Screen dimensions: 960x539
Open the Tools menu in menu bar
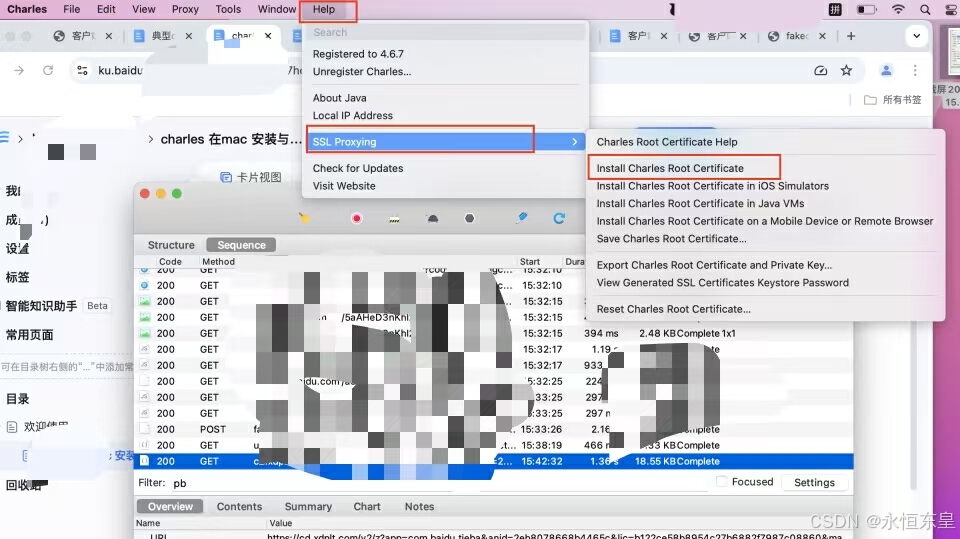click(228, 9)
